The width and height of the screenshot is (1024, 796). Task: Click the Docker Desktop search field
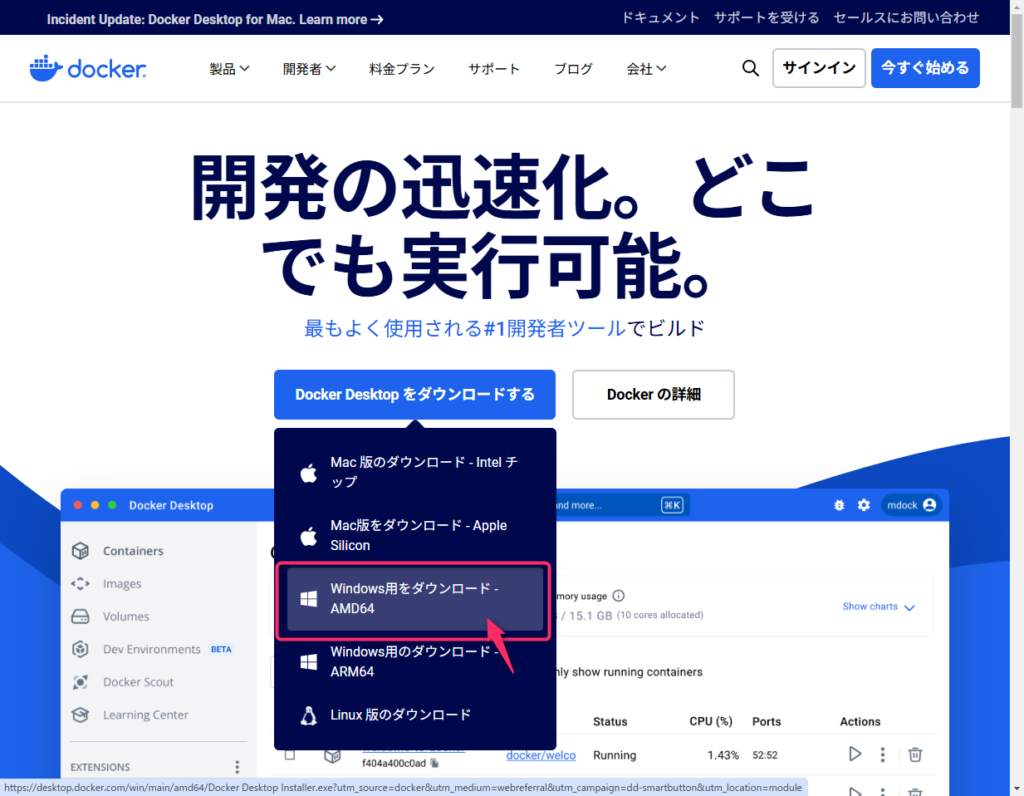point(620,505)
